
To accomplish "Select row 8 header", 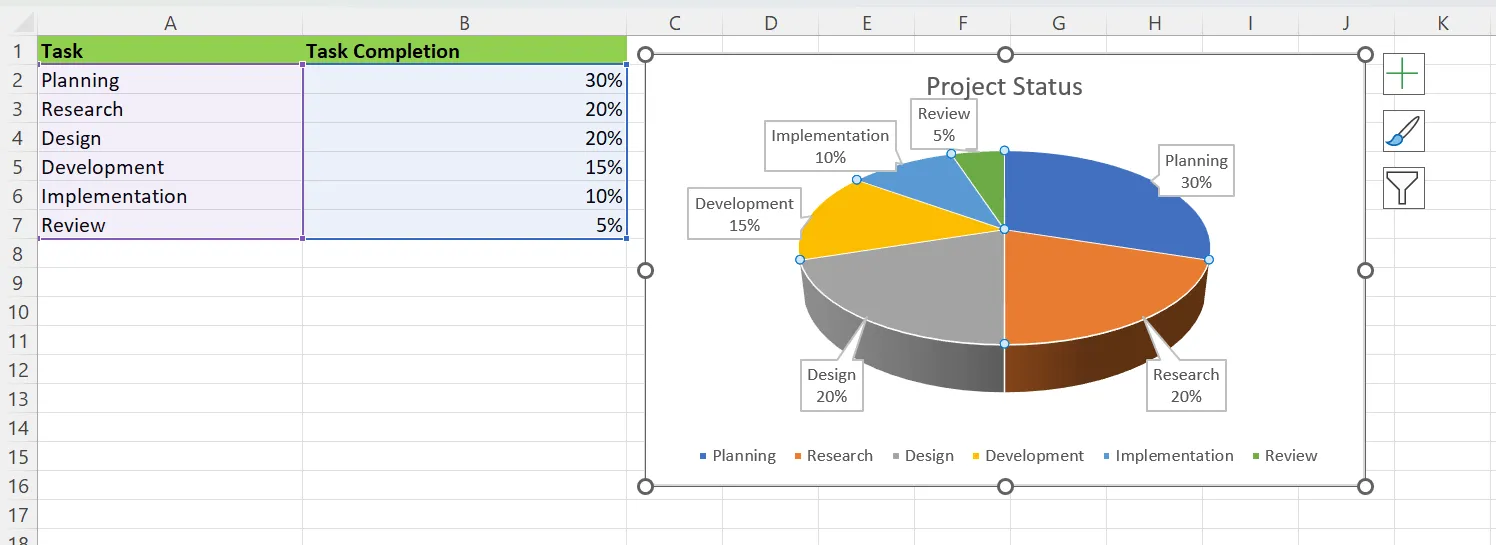I will coord(18,254).
